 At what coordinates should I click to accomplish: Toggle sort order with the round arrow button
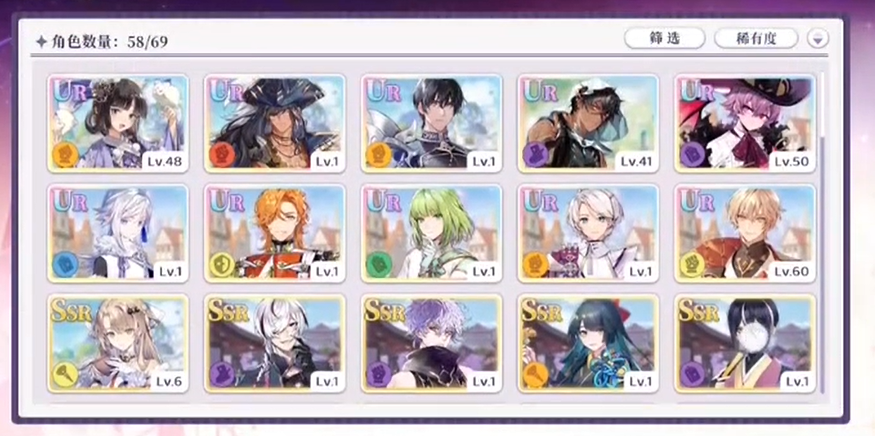pos(818,39)
